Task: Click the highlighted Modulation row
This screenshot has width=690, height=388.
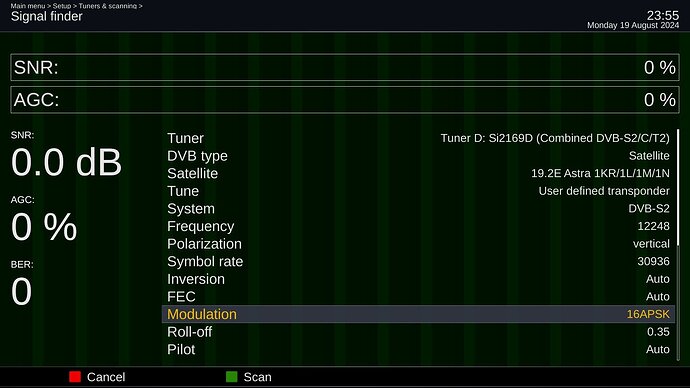Action: (x=418, y=314)
